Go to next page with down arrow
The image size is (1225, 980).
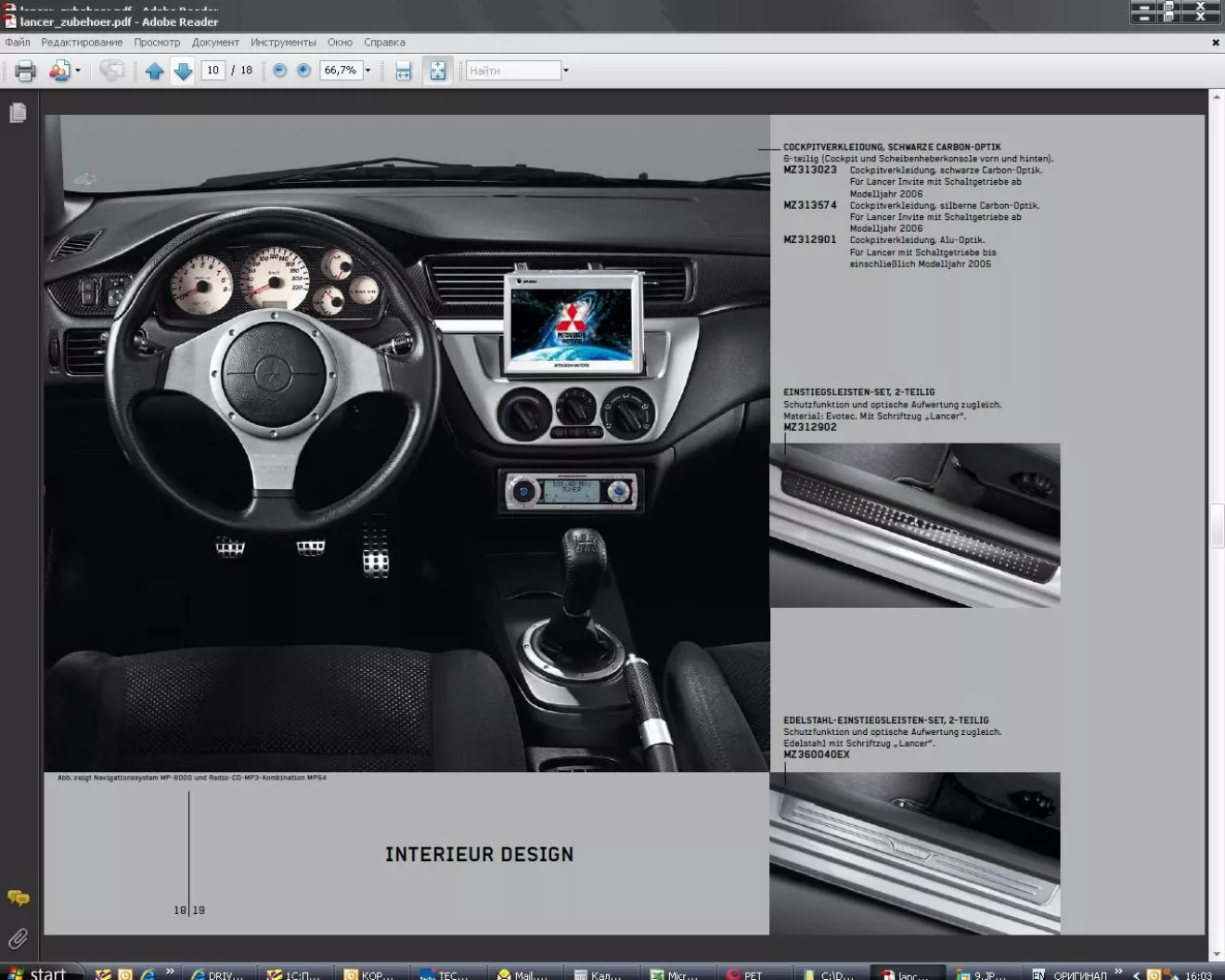[x=183, y=71]
